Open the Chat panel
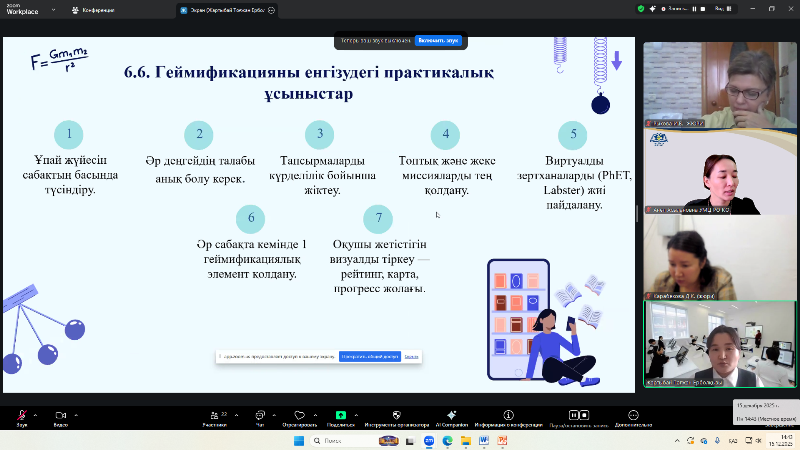Image resolution: width=800 pixels, height=450 pixels. pos(260,415)
